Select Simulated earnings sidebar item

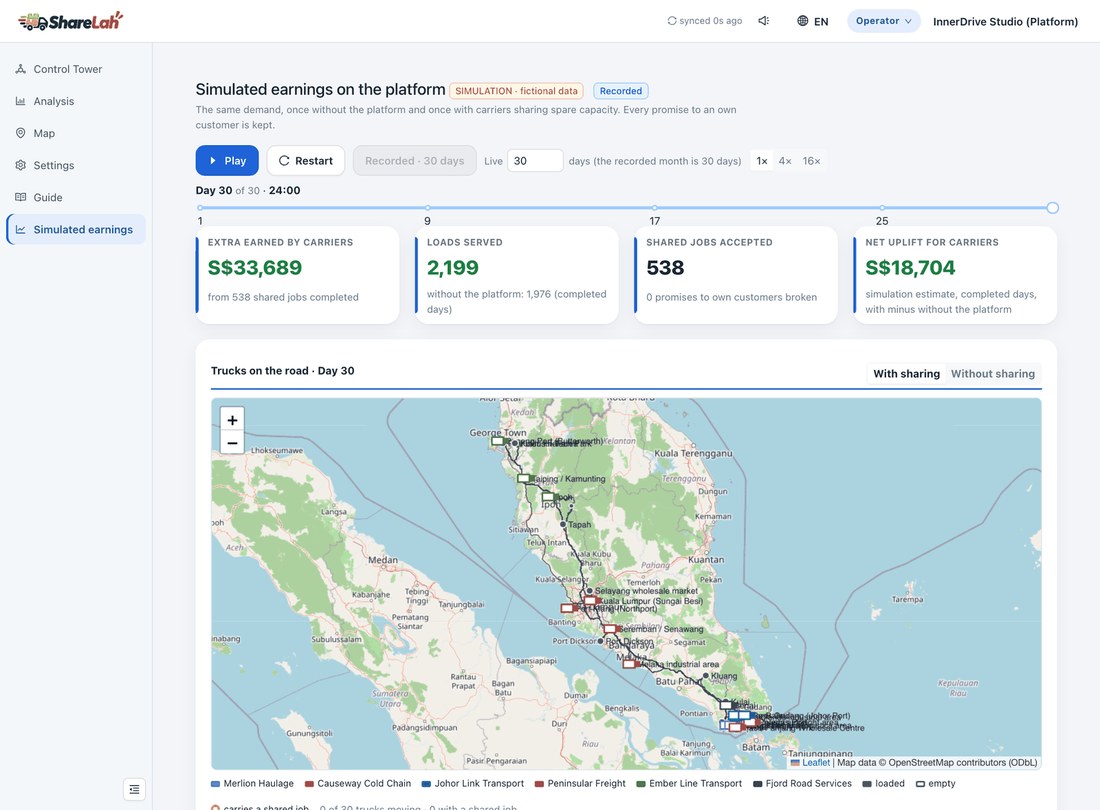[x=76, y=229]
